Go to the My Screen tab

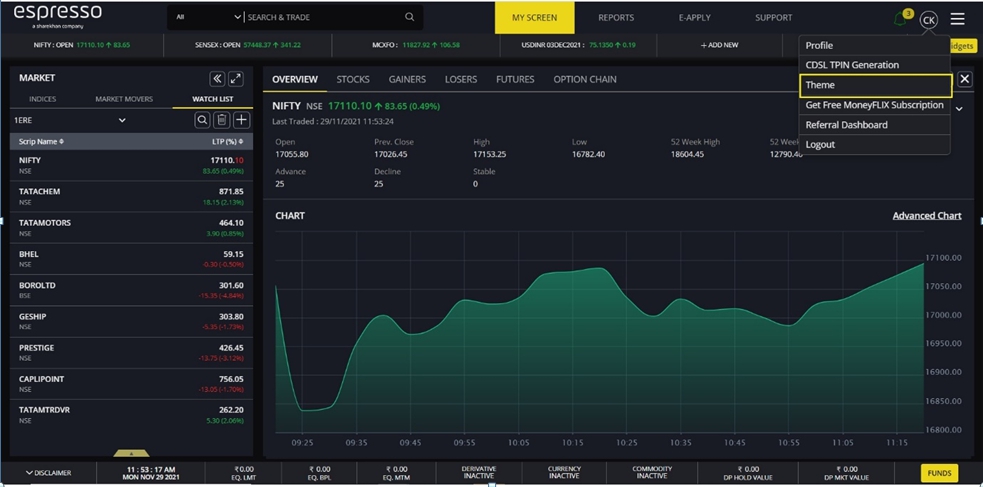(535, 18)
